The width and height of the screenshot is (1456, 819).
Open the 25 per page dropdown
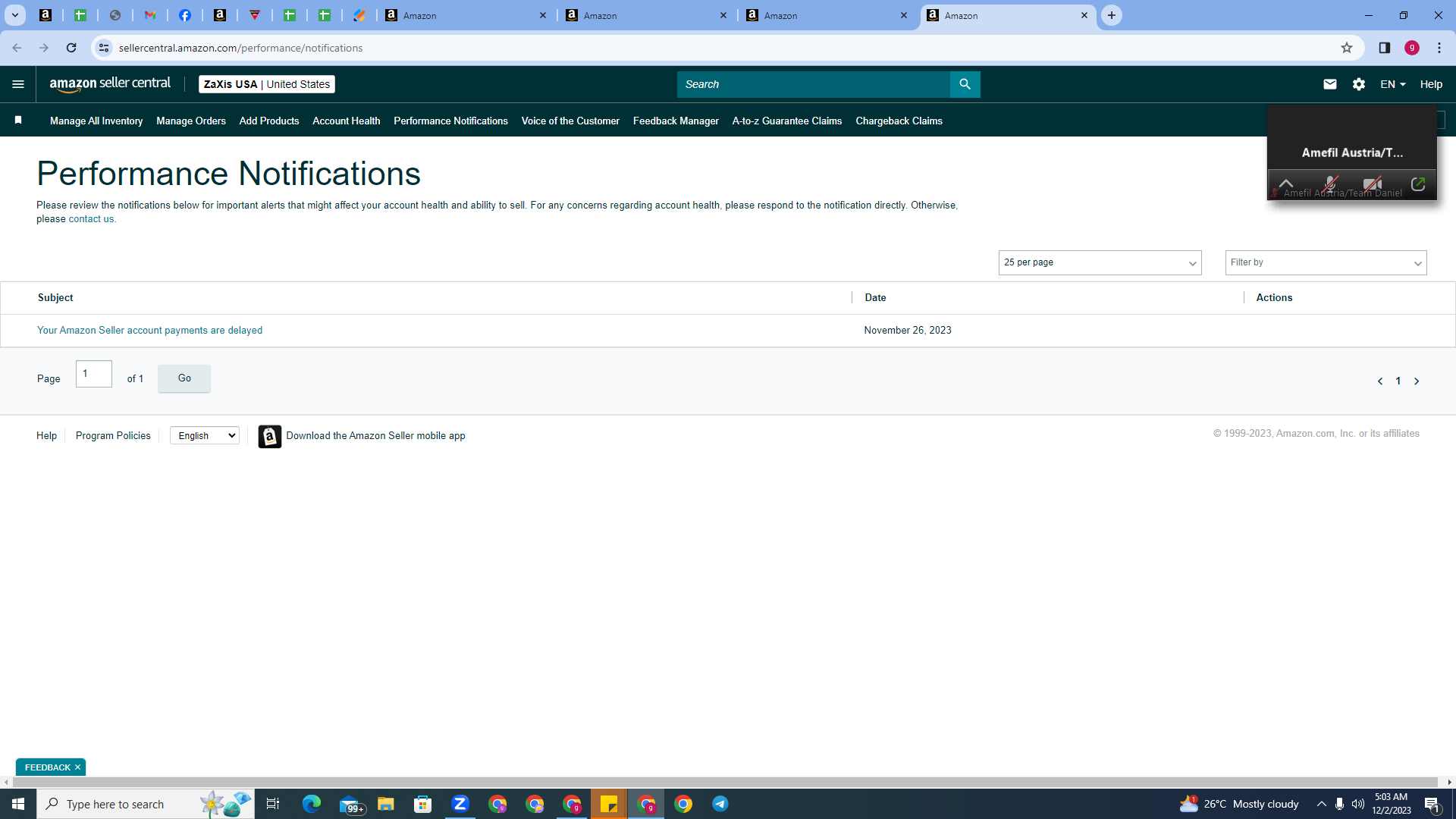coord(1100,262)
